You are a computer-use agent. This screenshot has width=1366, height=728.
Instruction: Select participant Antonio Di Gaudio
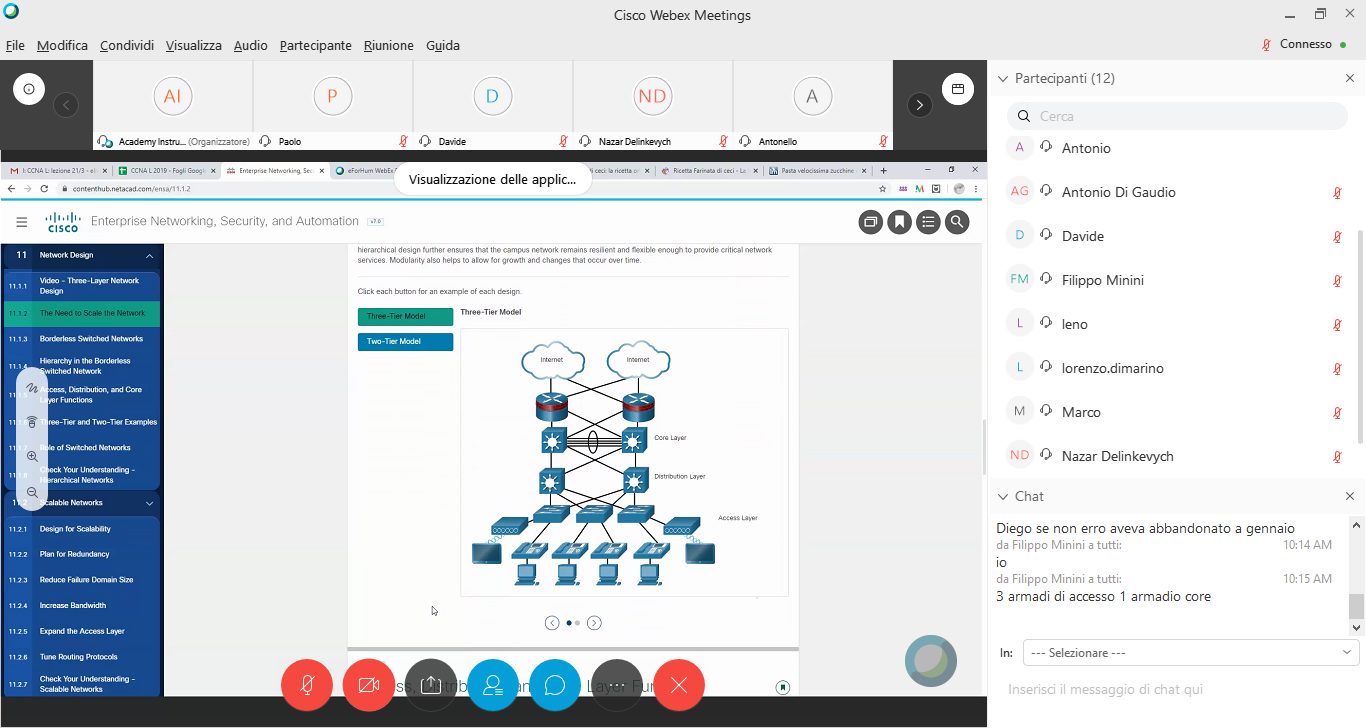[1176, 192]
